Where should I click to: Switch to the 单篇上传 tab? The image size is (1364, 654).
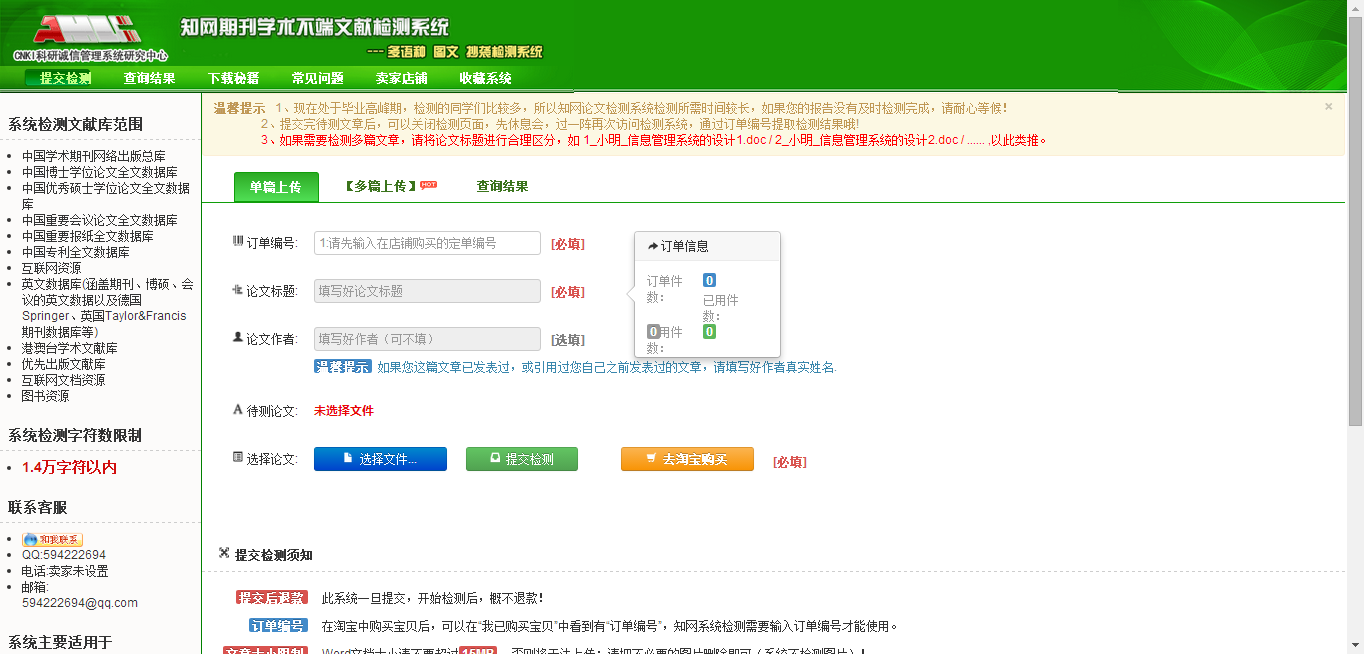[276, 186]
